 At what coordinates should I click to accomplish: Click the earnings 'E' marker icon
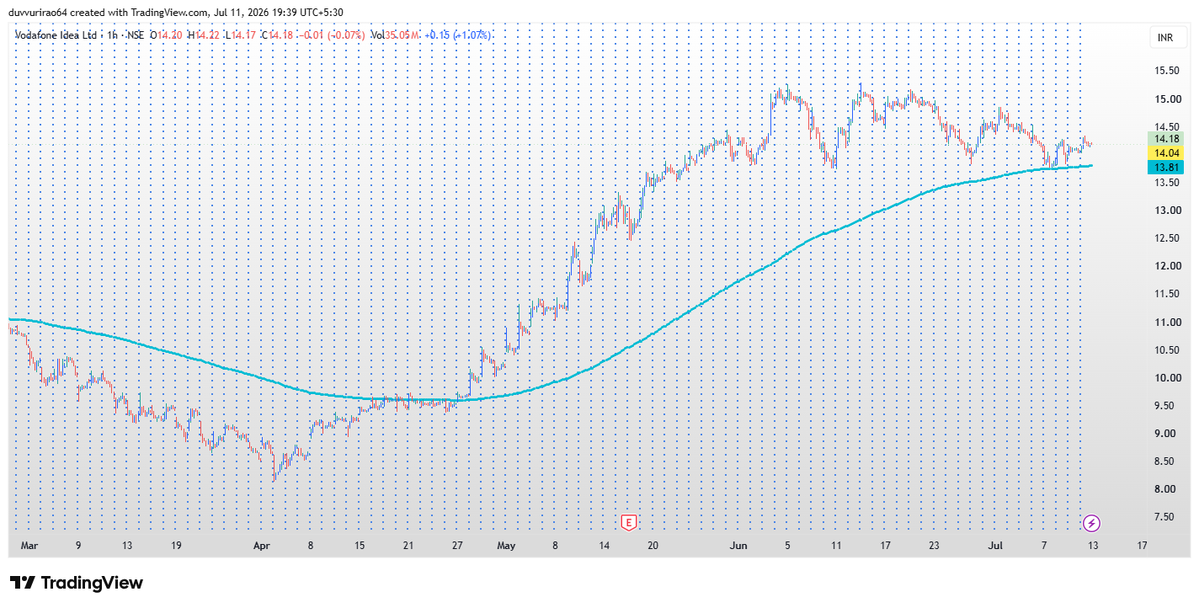(629, 523)
